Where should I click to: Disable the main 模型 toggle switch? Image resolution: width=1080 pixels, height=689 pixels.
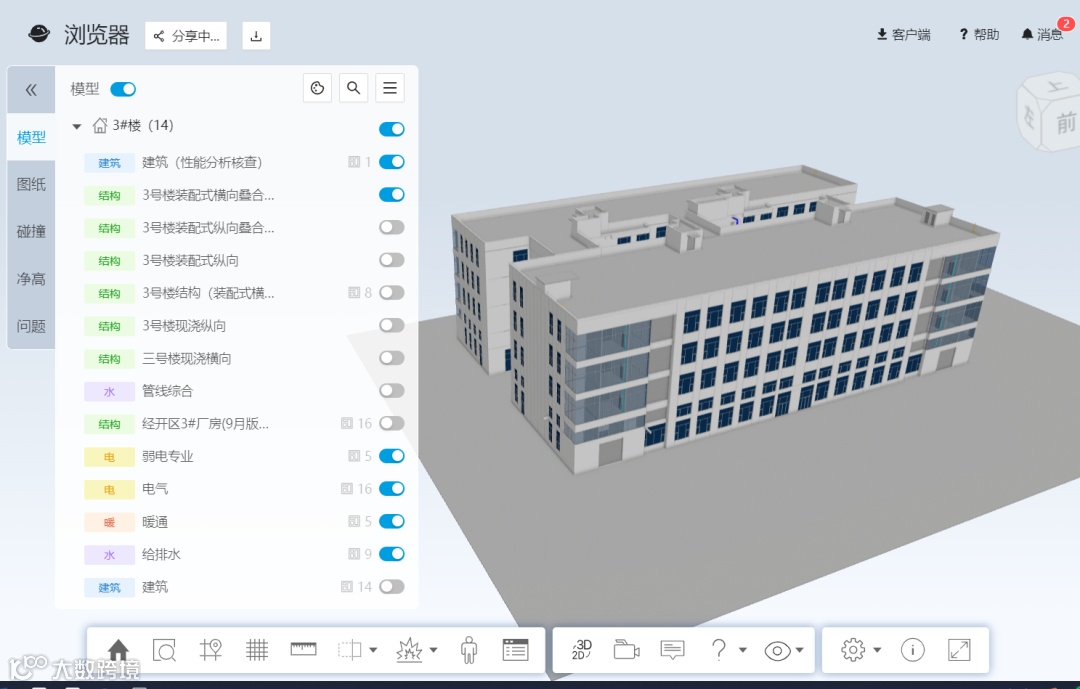click(x=123, y=89)
